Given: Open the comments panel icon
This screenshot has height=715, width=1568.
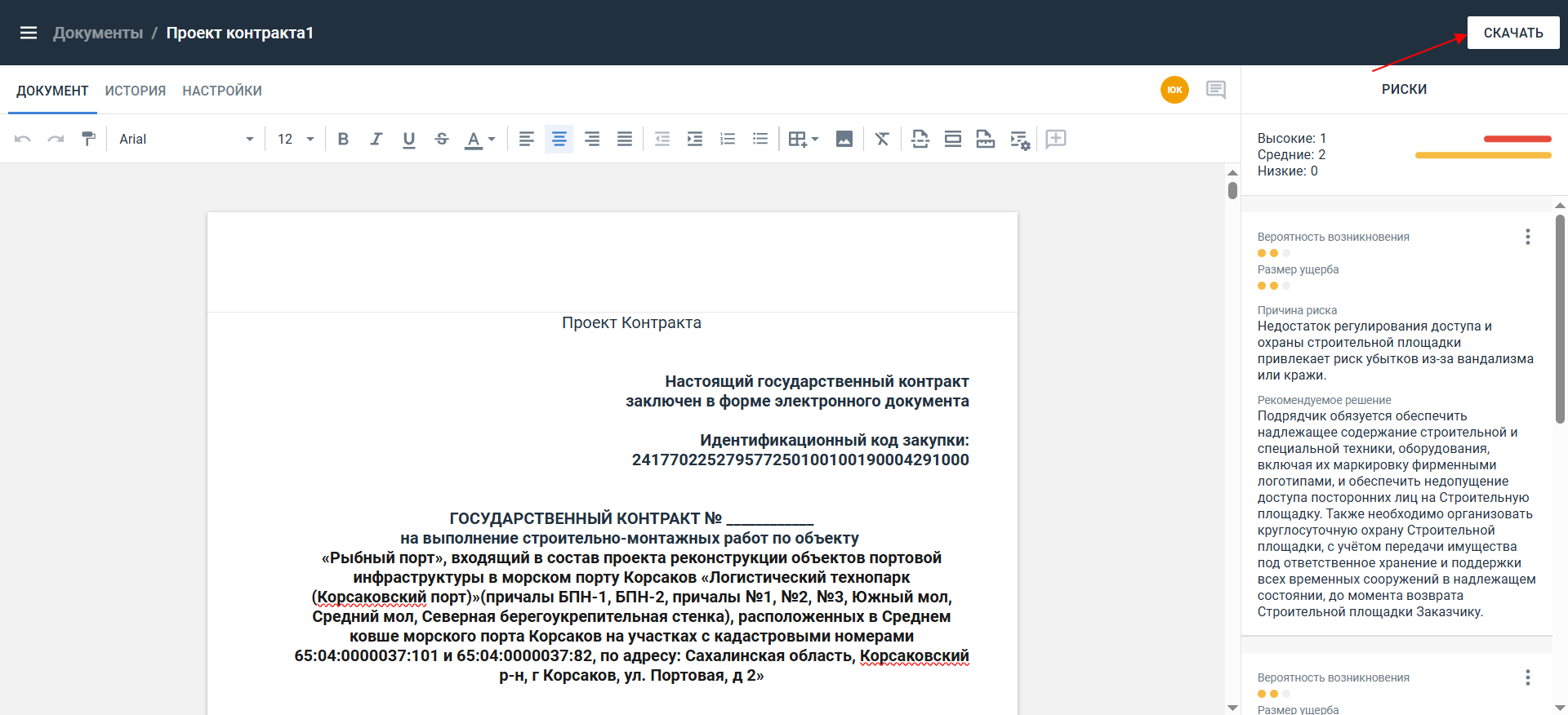Looking at the screenshot, I should point(1215,90).
